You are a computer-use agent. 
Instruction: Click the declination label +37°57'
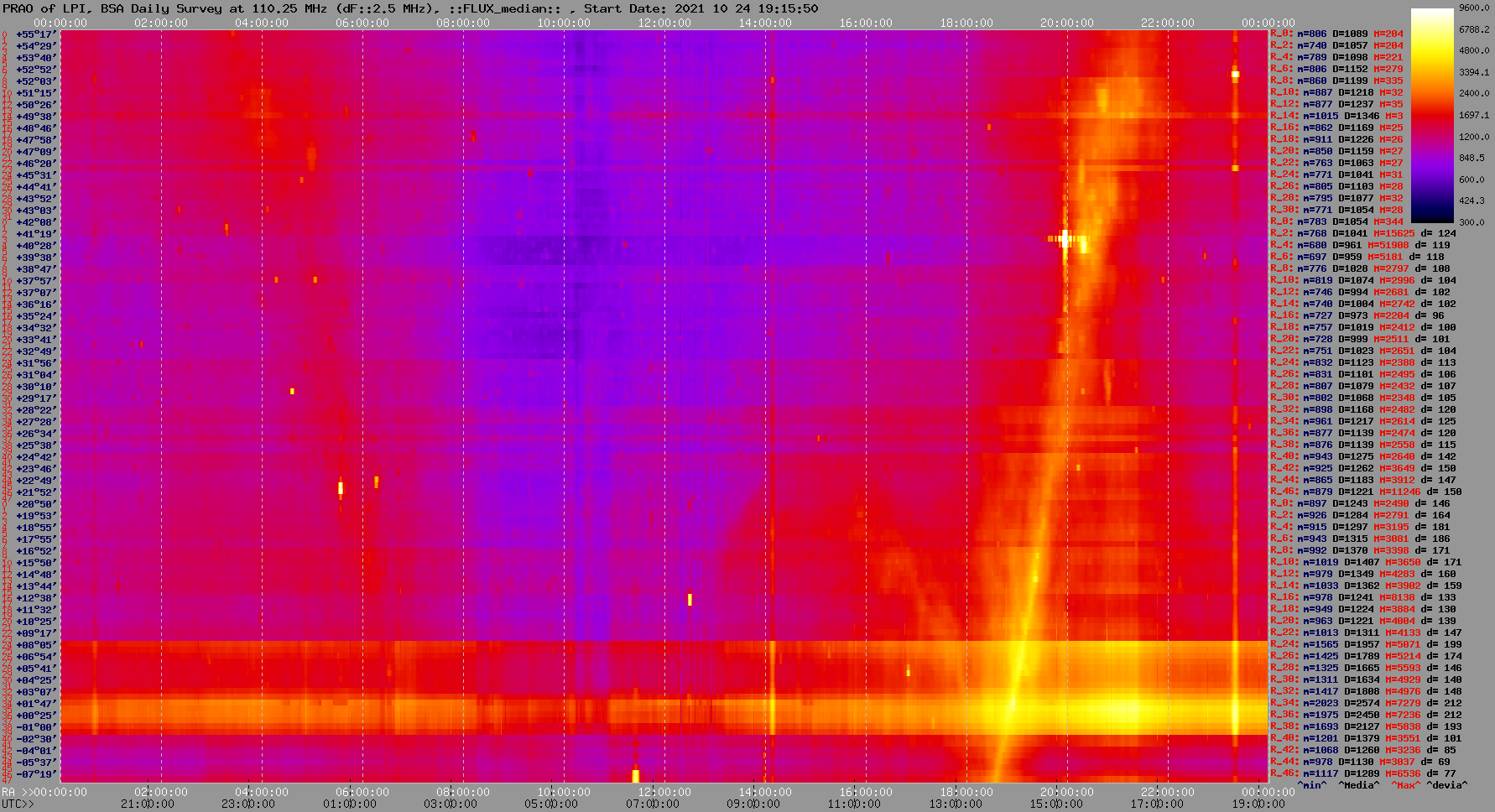click(36, 281)
